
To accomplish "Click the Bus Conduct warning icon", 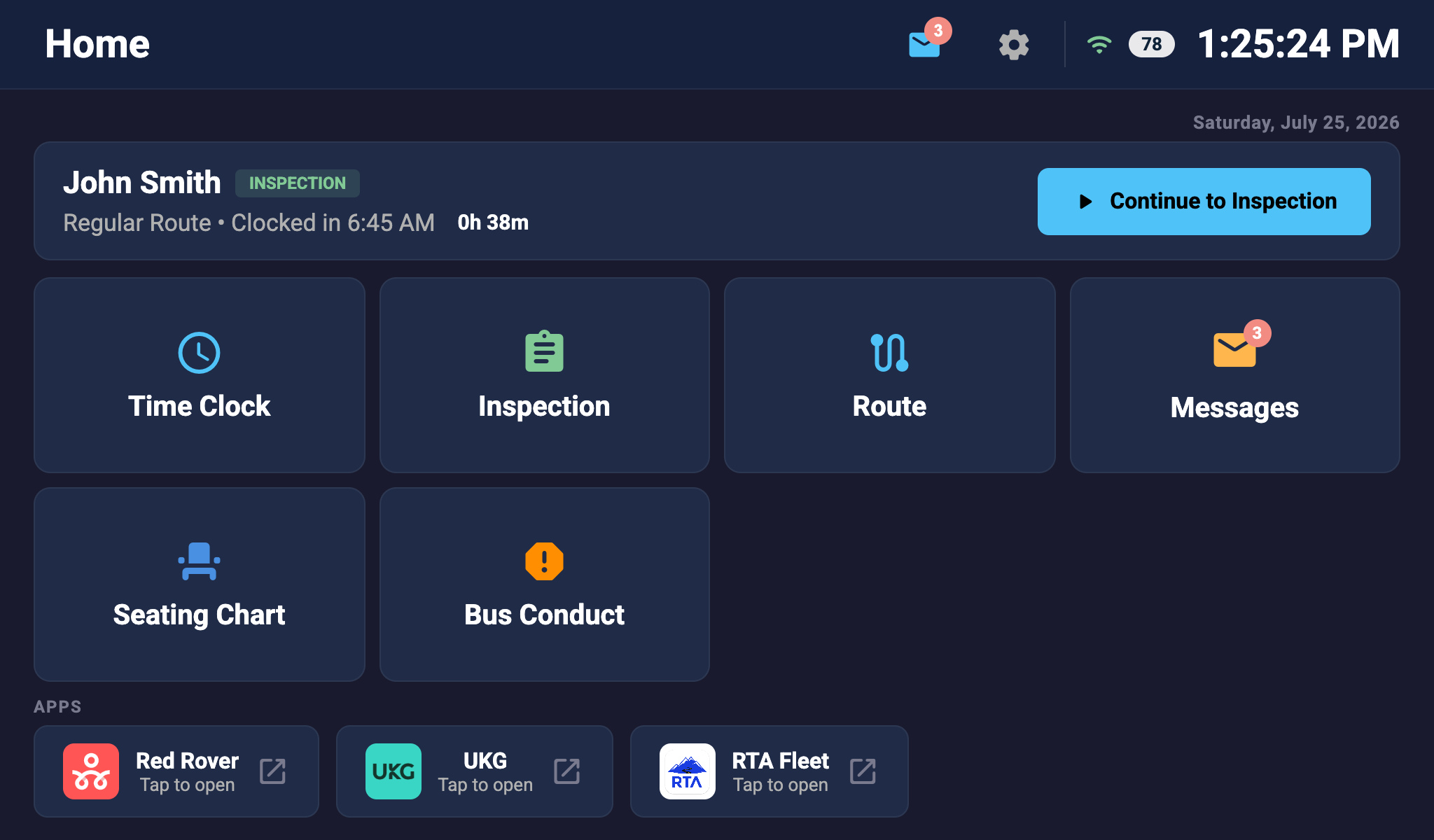I will pyautogui.click(x=544, y=561).
